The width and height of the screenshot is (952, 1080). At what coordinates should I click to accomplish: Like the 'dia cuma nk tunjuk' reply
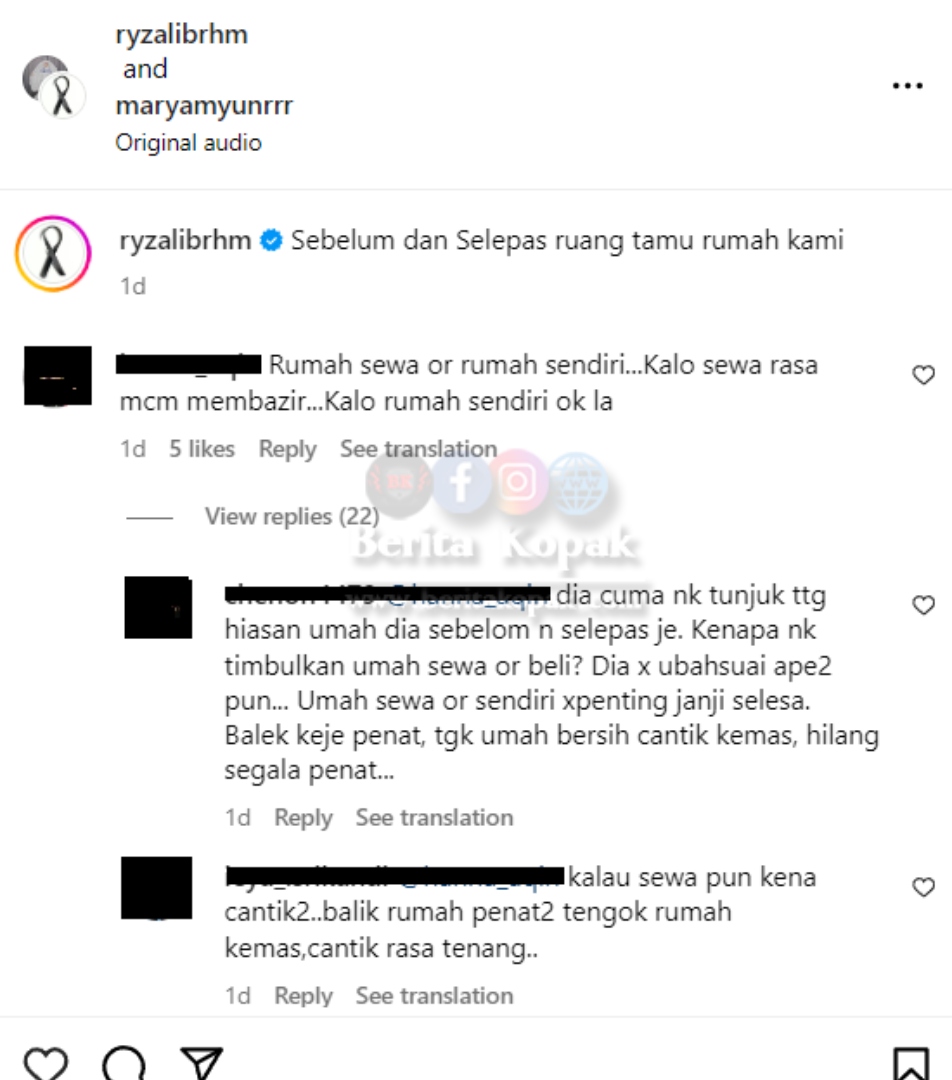923,605
